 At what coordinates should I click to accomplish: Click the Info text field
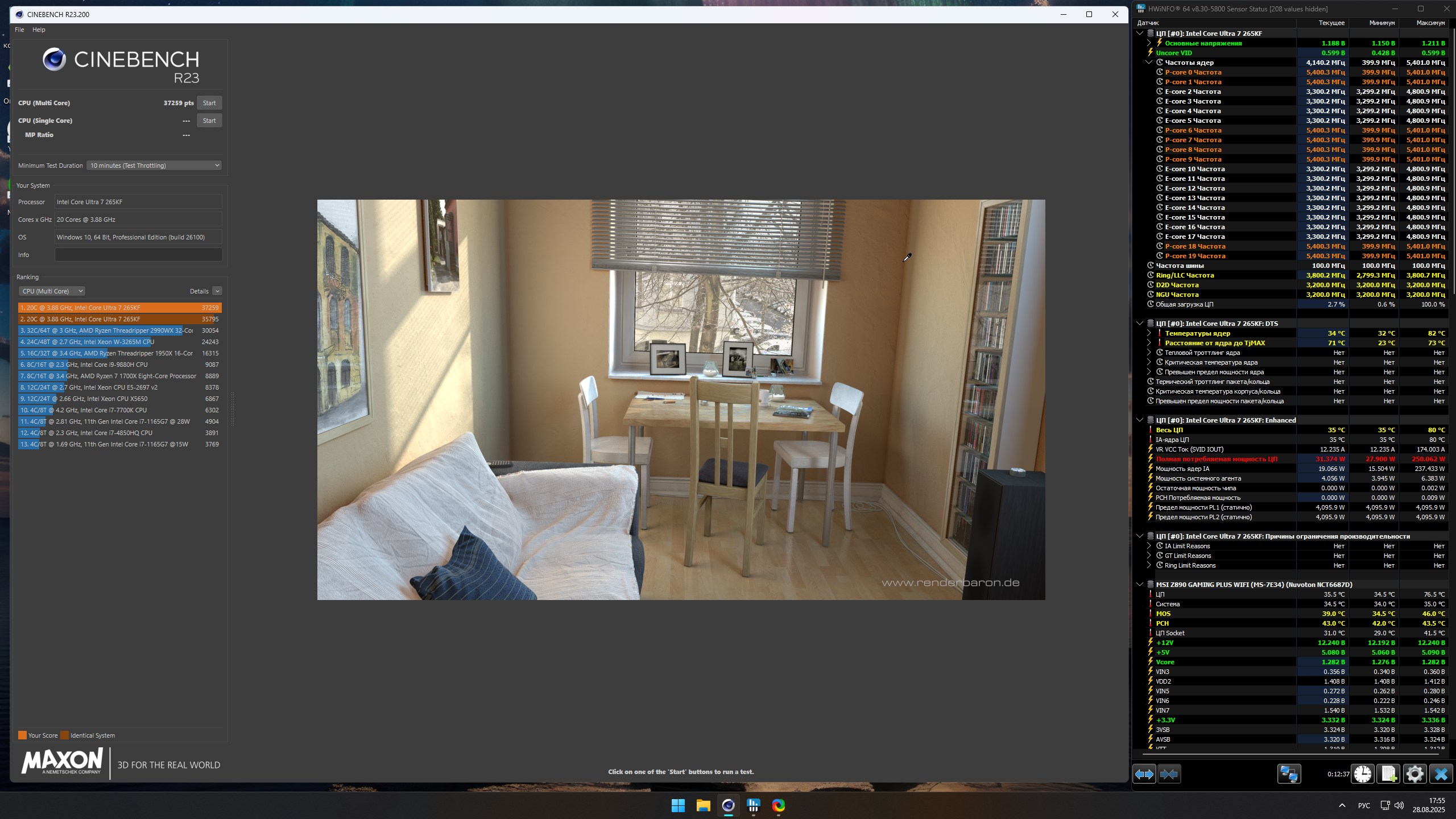point(138,255)
